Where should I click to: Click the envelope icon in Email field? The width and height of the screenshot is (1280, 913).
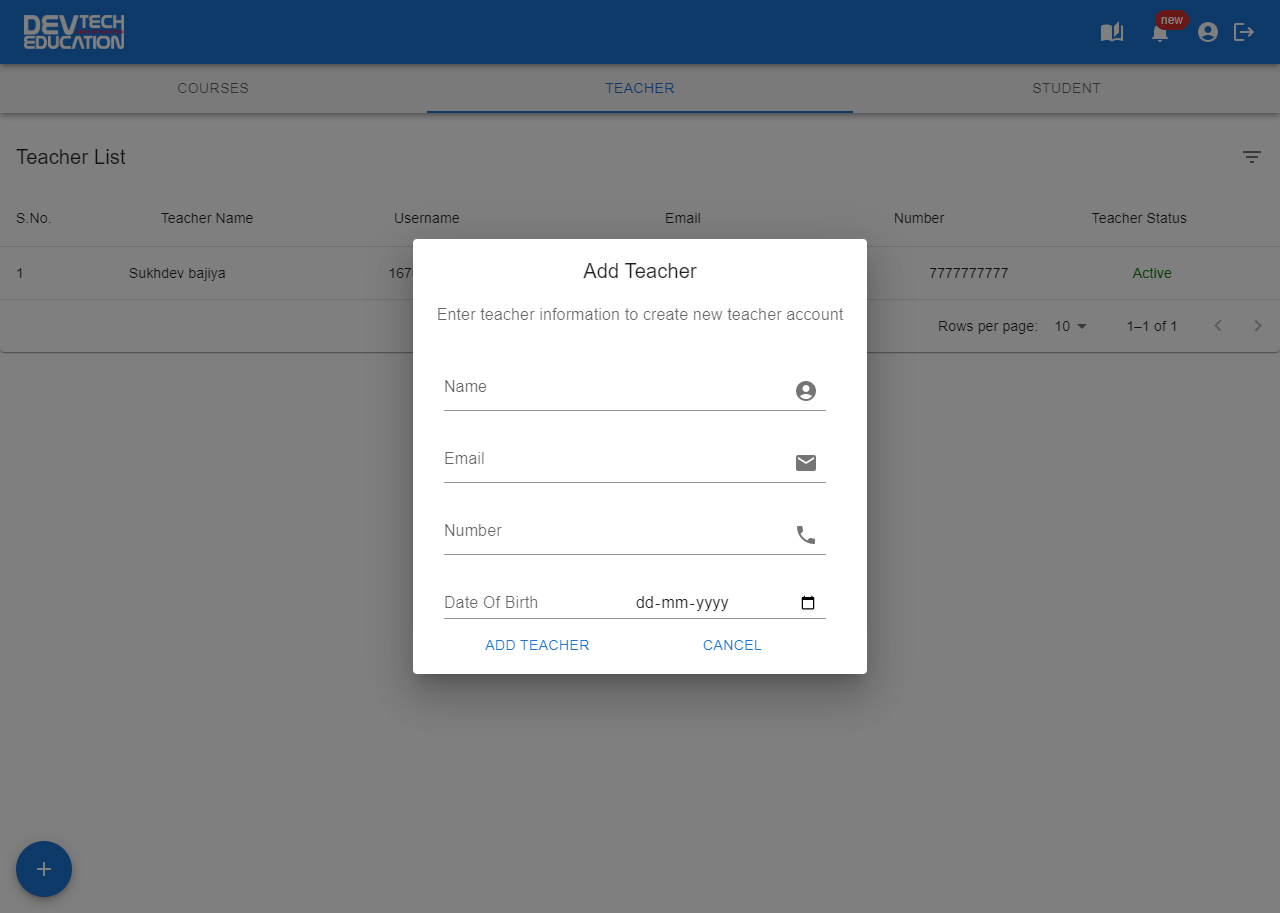click(806, 462)
